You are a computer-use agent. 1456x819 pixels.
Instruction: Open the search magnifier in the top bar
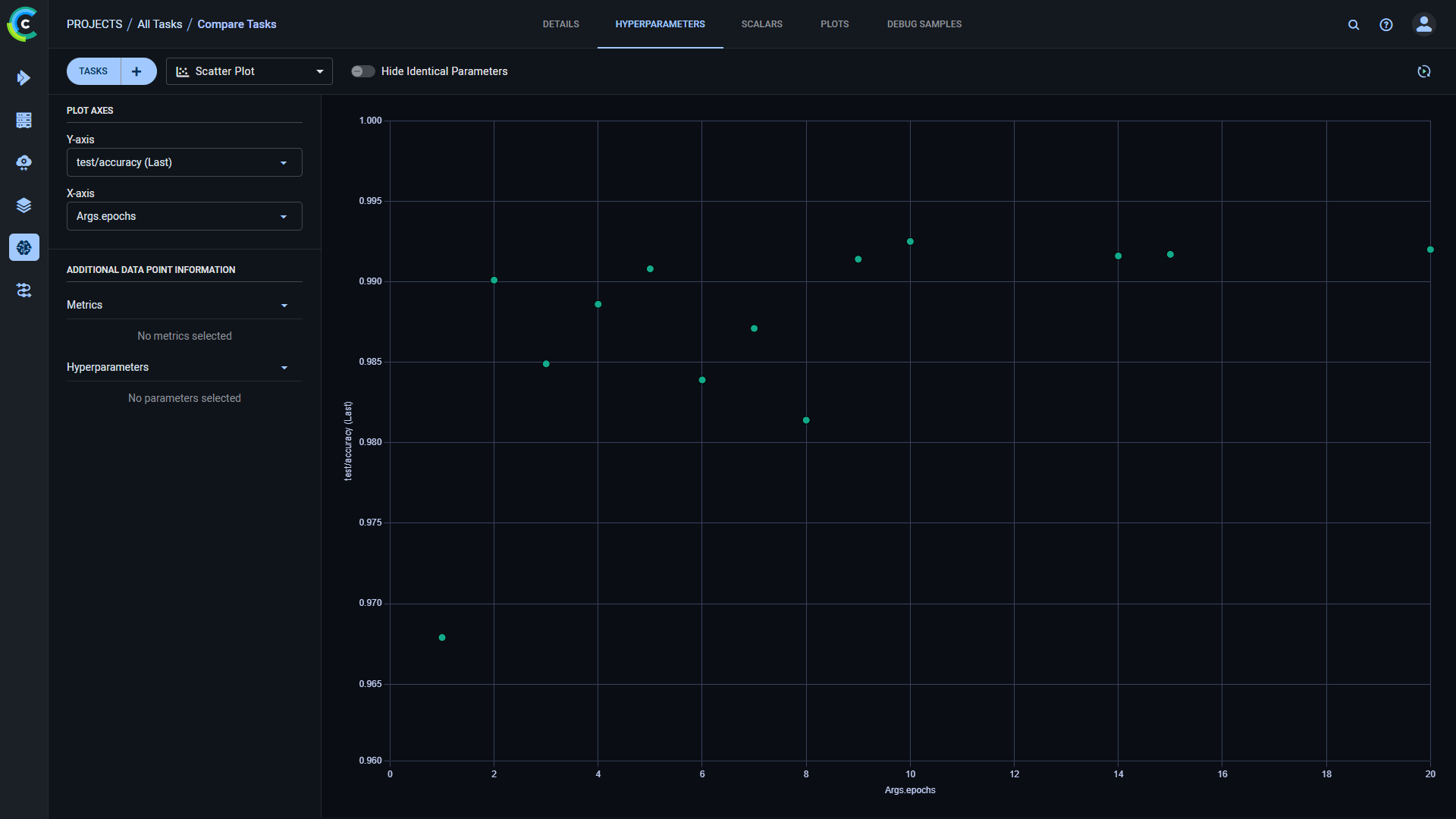tap(1354, 24)
